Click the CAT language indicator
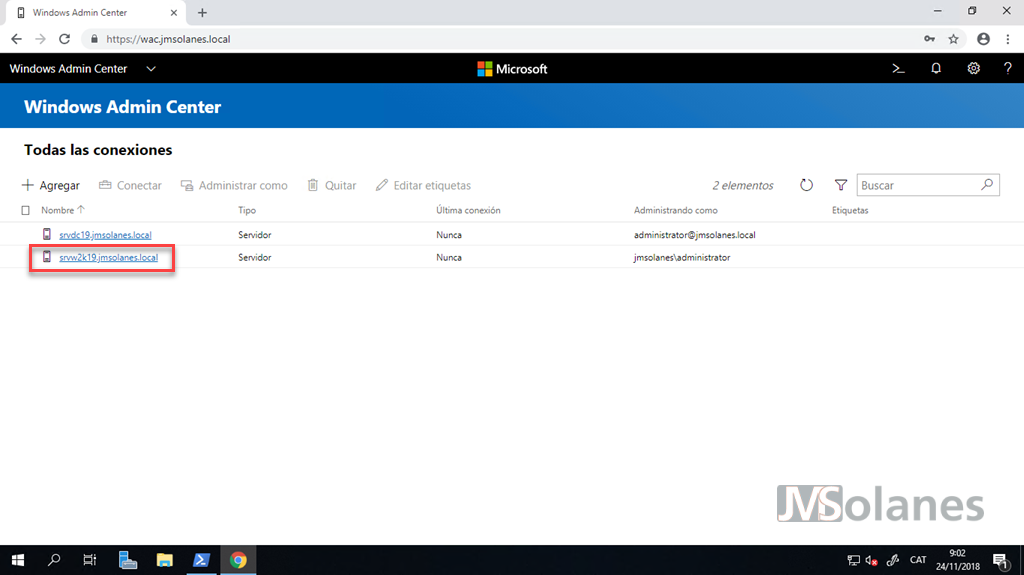The width and height of the screenshot is (1024, 575). point(918,560)
